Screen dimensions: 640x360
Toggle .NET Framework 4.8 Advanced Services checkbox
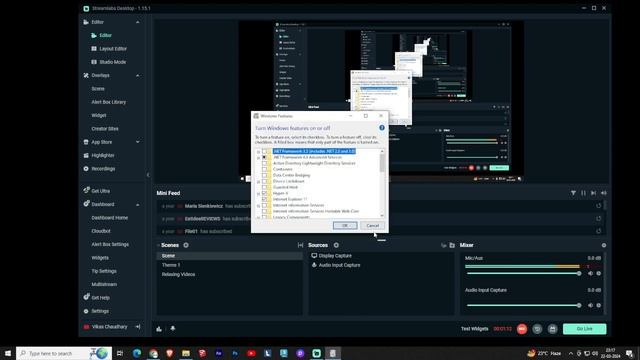(x=264, y=157)
